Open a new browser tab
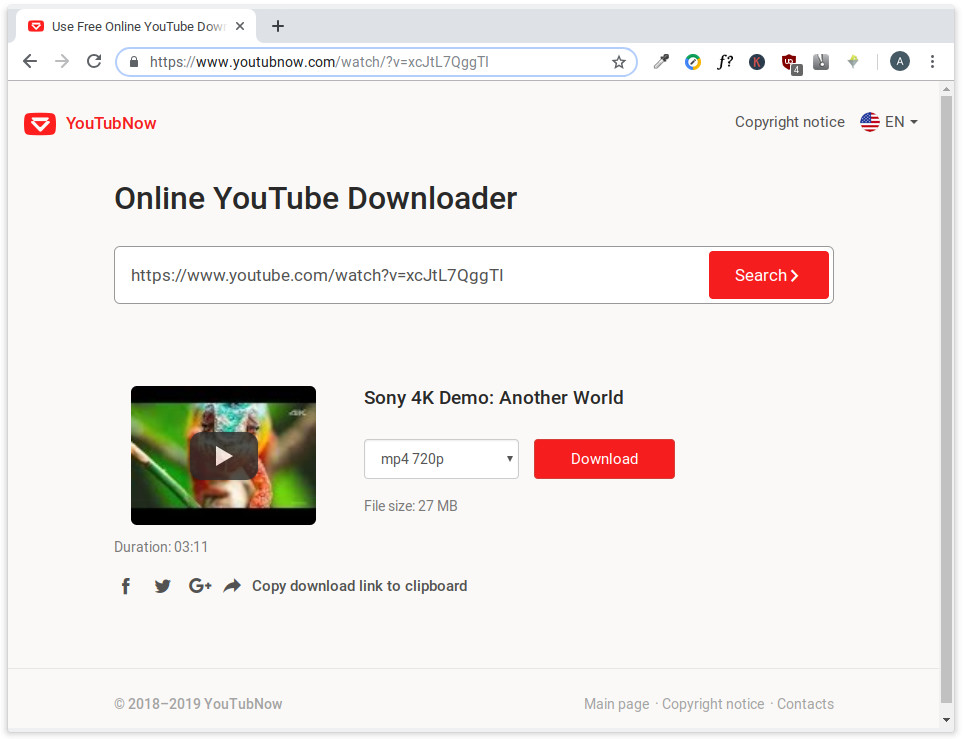Image resolution: width=964 pixels, height=739 pixels. (x=278, y=26)
